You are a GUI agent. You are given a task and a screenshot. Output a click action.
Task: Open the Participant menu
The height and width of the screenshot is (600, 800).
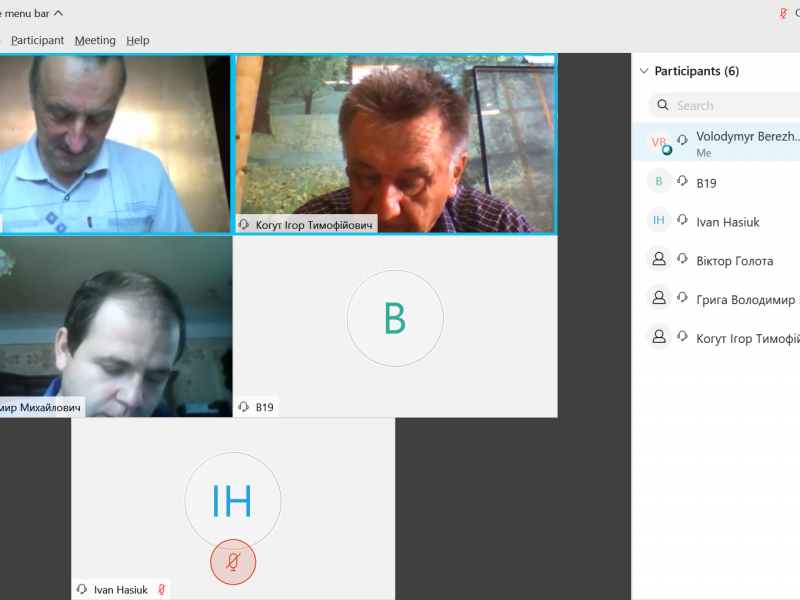click(37, 40)
